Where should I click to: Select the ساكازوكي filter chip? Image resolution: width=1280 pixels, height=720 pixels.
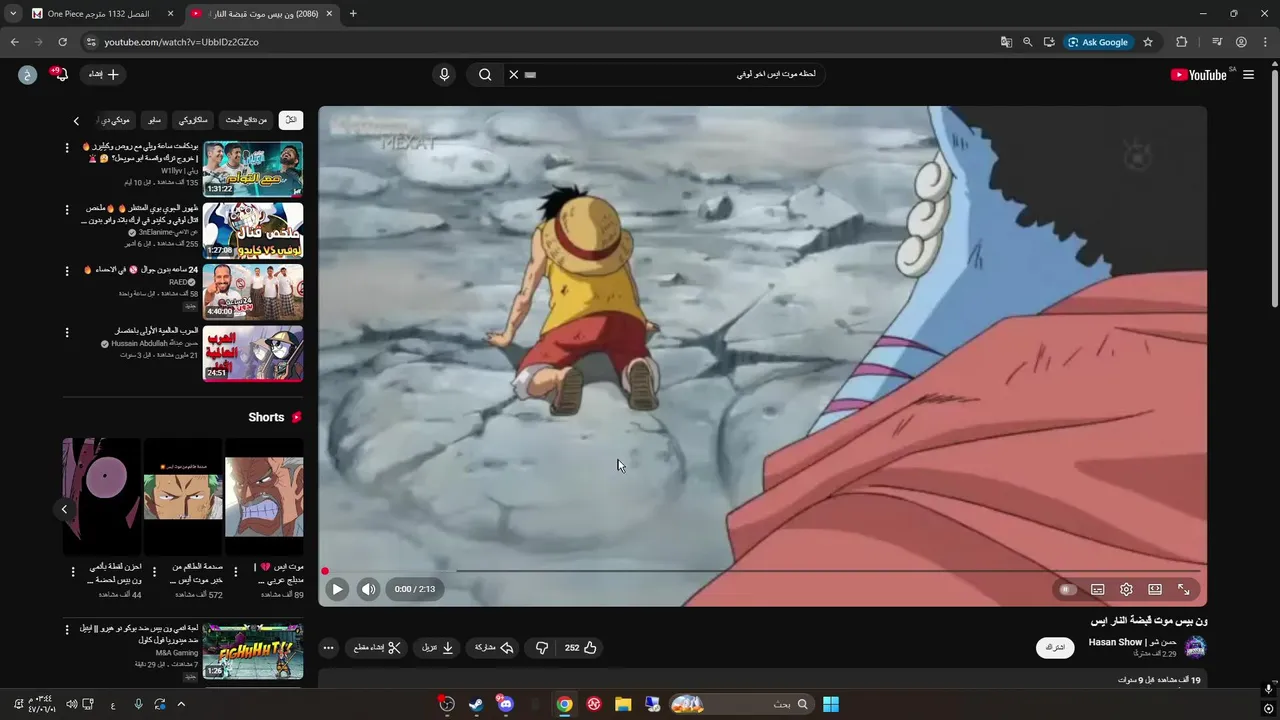193,120
